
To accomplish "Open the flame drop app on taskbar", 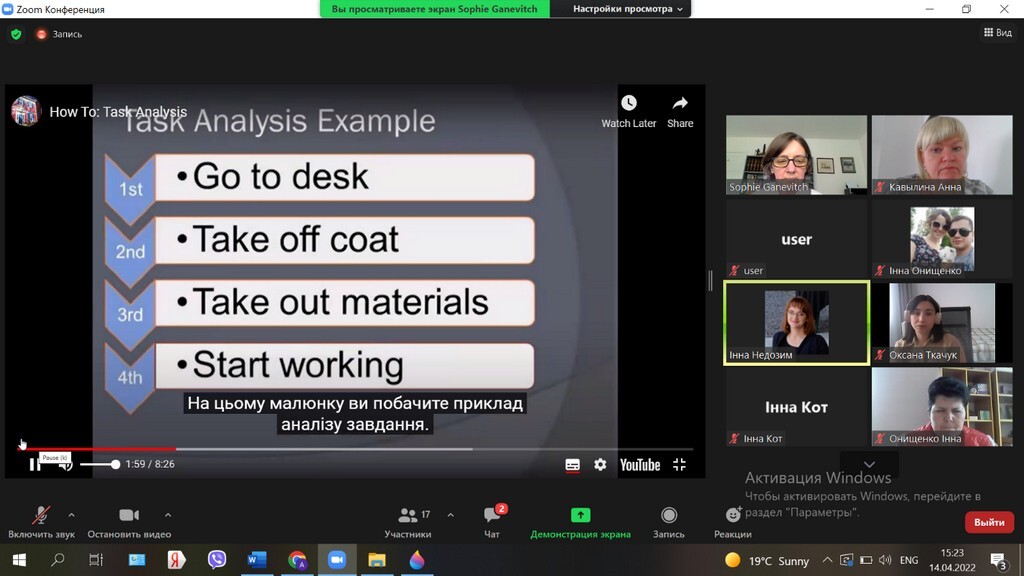I will coord(417,560).
